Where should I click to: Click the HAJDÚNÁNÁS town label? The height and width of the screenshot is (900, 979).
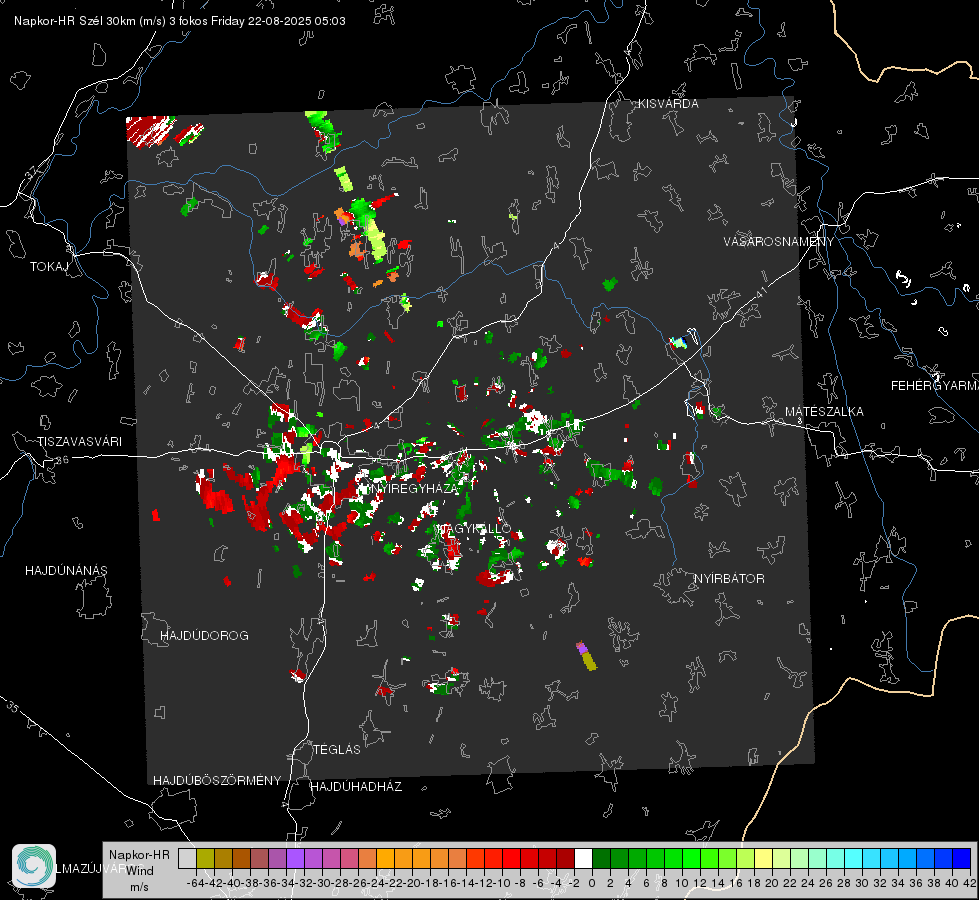(66, 571)
